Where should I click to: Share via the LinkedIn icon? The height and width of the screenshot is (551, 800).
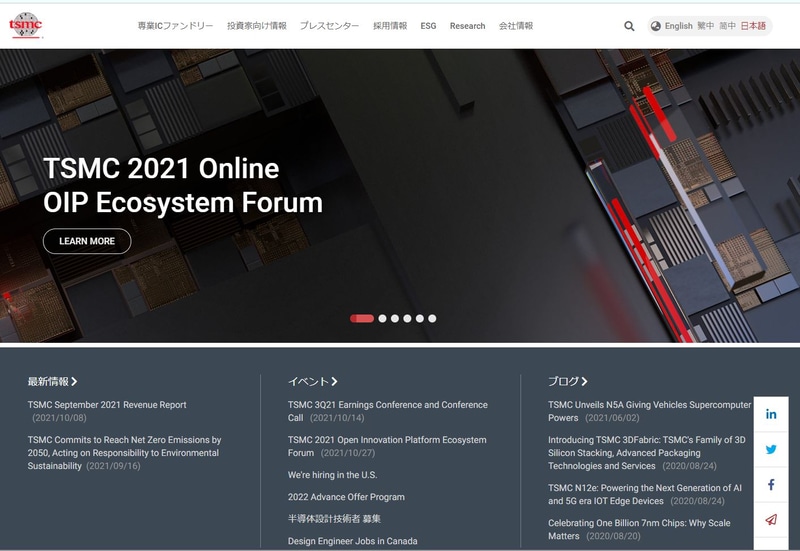[x=771, y=414]
